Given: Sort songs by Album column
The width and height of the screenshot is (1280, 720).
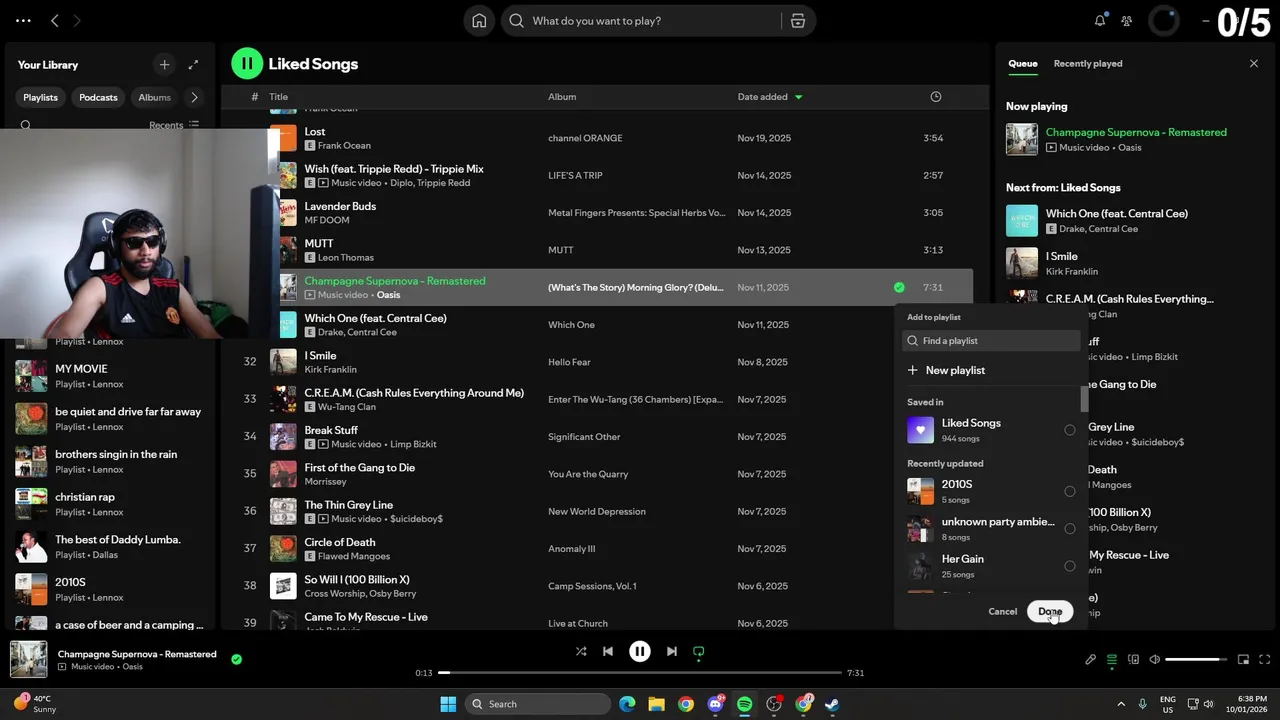Looking at the screenshot, I should (x=562, y=97).
